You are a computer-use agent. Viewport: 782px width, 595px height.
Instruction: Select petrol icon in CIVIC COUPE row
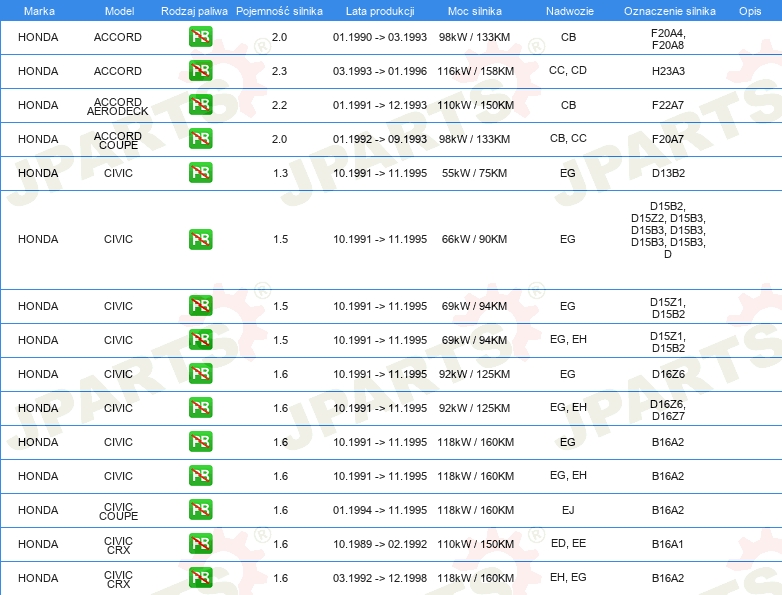[x=200, y=510]
